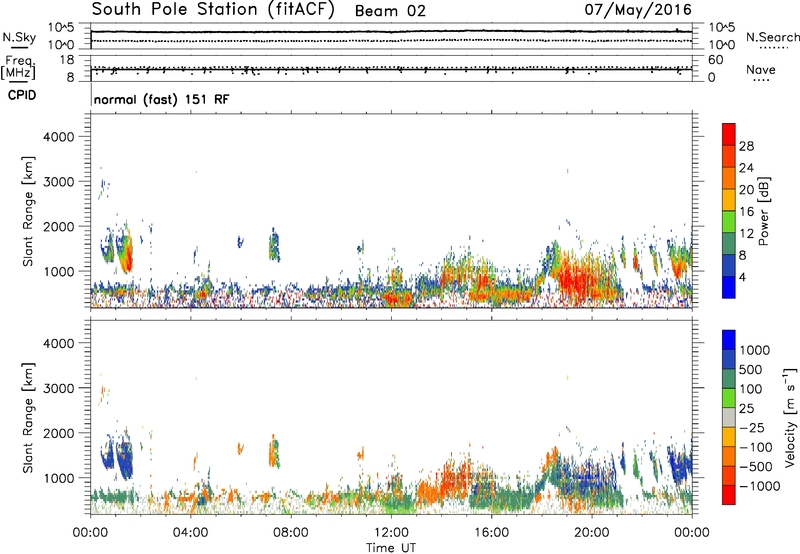Click the date "07/May/2016"
800x554 pixels.
tap(638, 9)
